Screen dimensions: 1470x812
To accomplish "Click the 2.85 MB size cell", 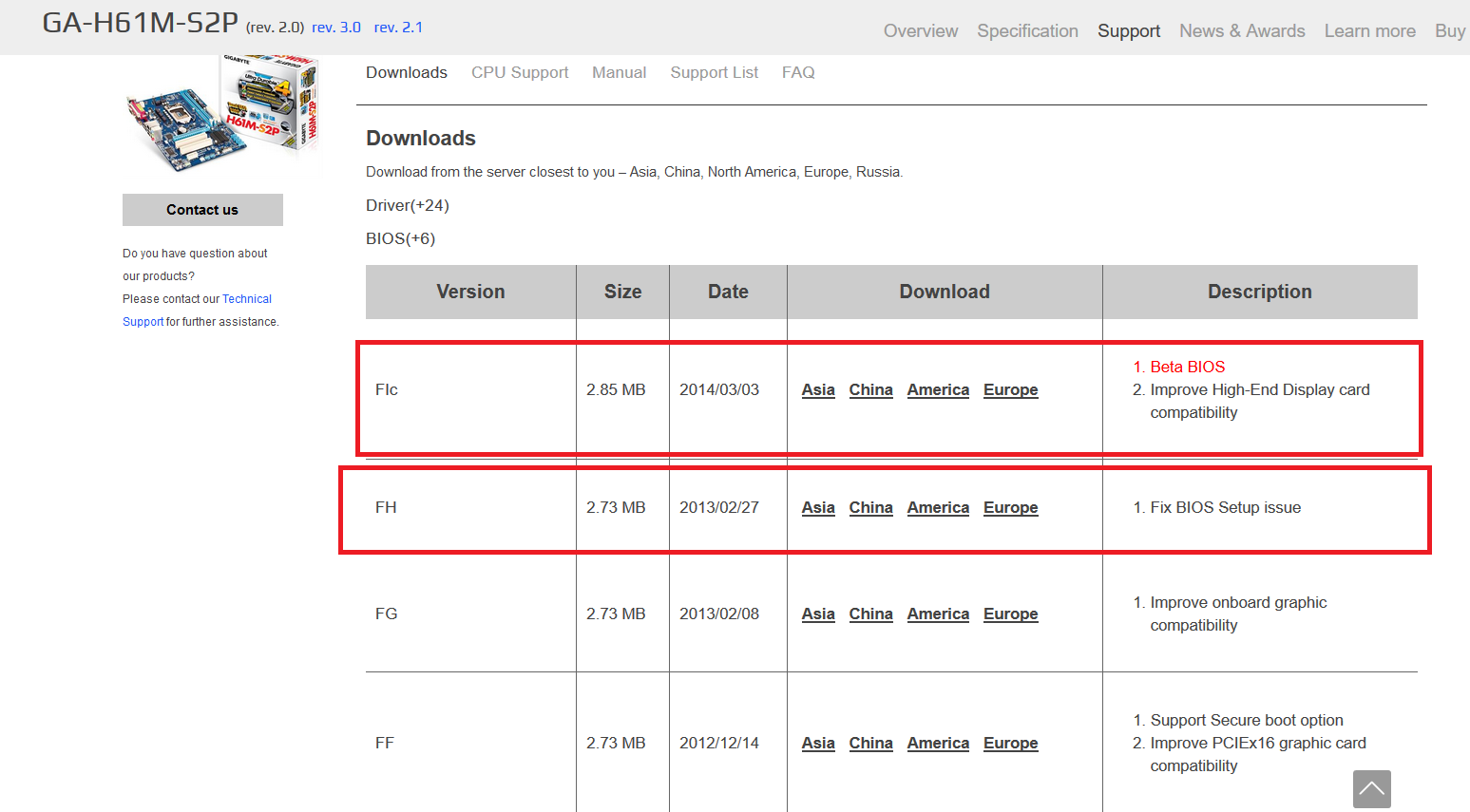I will coord(616,389).
